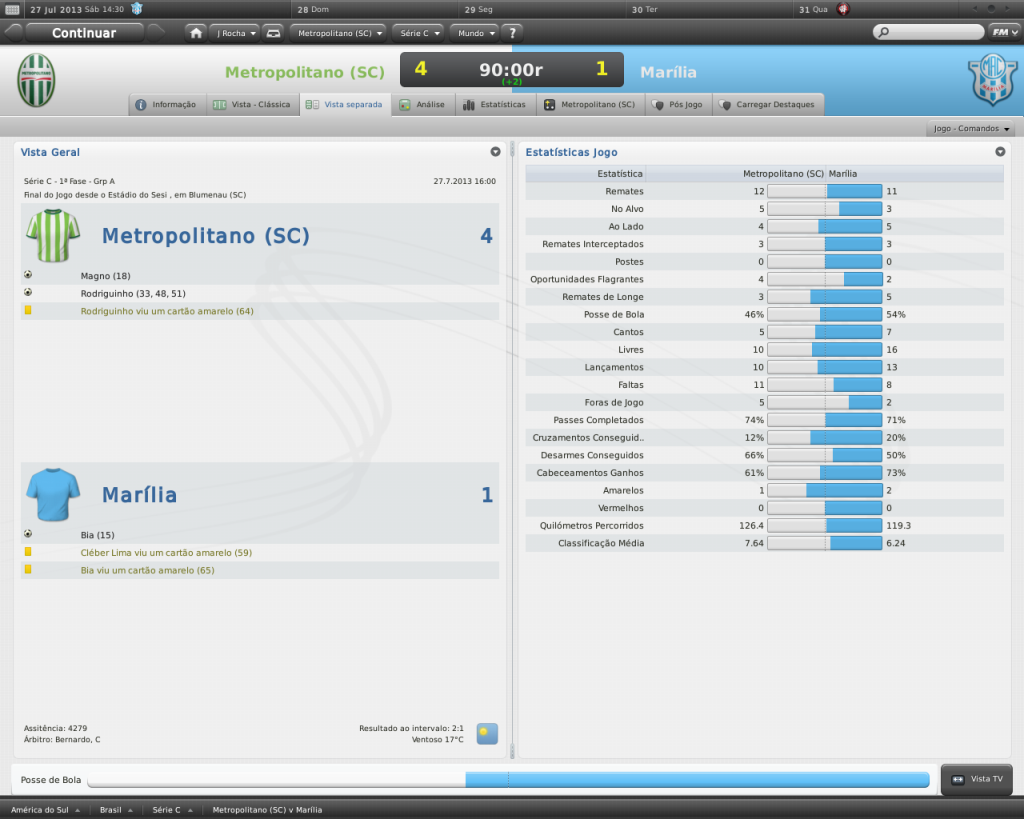
Task: Click the weather icon near Ventoso 17°C
Action: 487,733
